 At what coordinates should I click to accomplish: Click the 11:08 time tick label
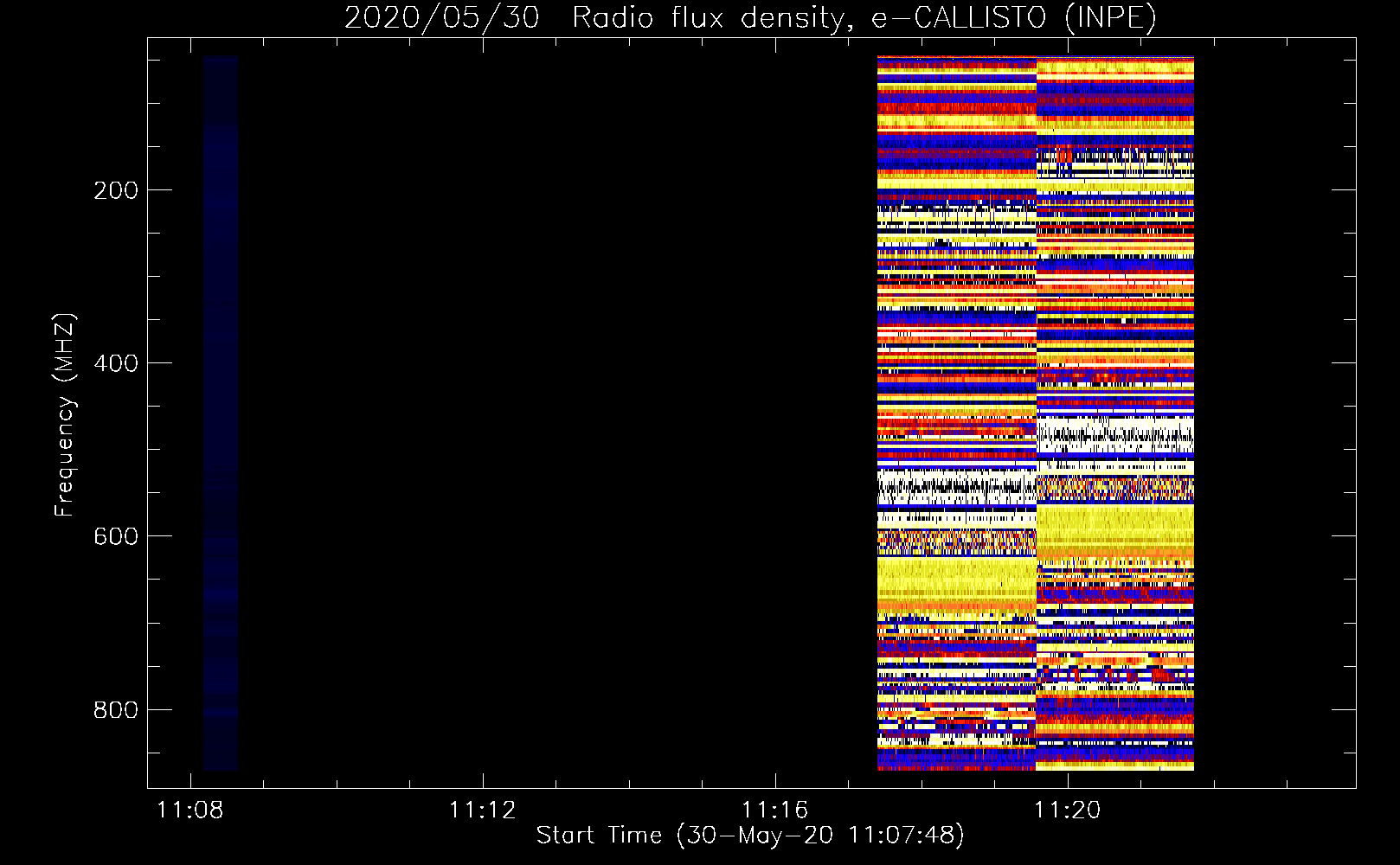189,810
